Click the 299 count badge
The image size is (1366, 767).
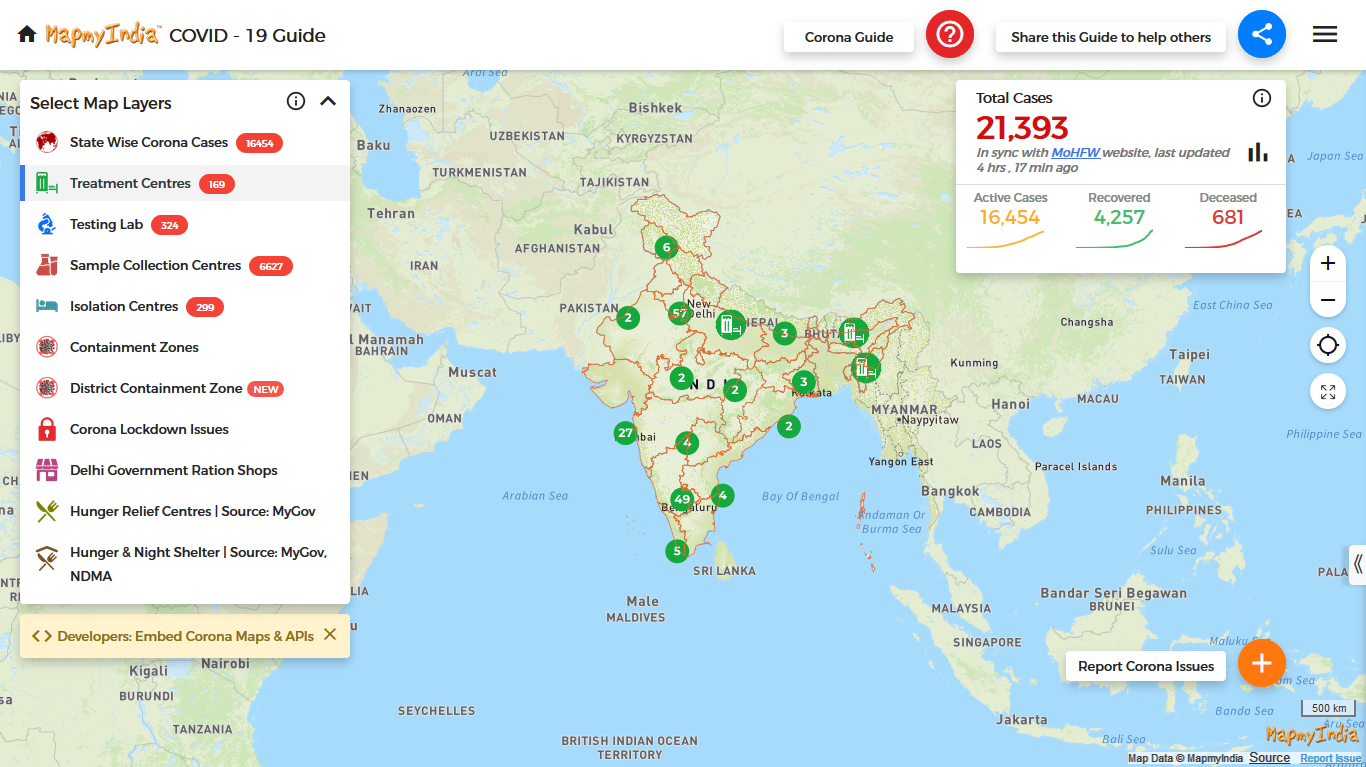pos(205,307)
